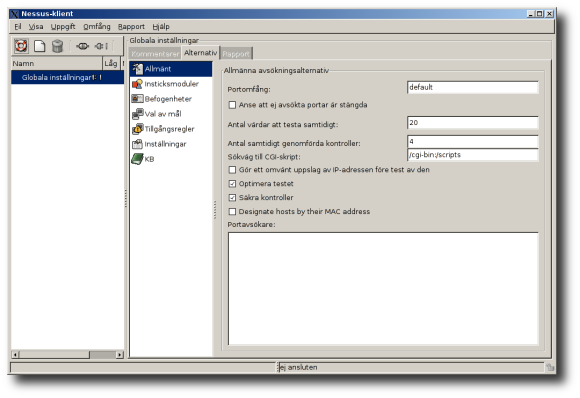Open the Uppgift menu
Image resolution: width=580 pixels, height=398 pixels.
tap(63, 27)
